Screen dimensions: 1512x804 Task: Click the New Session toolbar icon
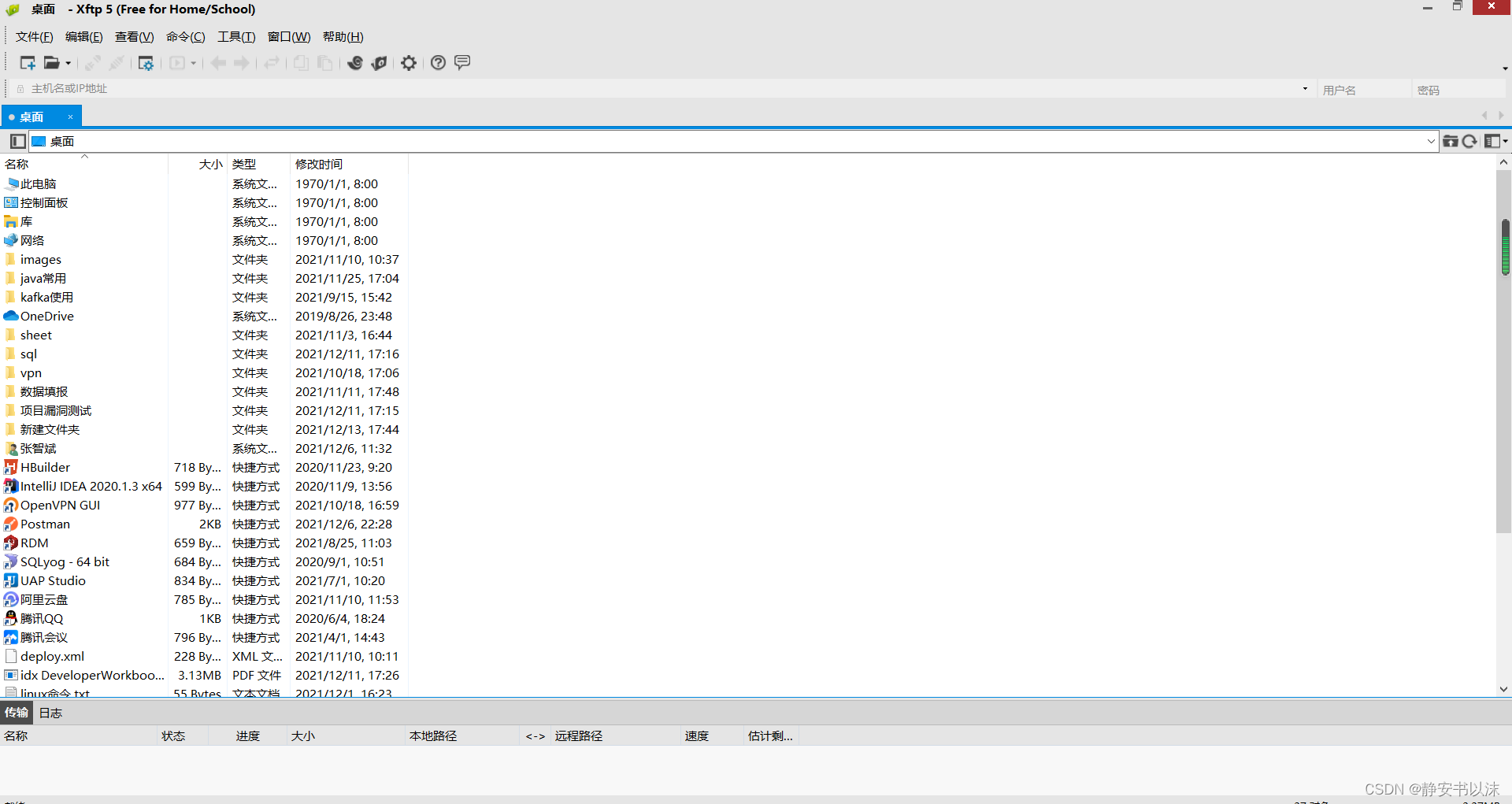[x=28, y=63]
